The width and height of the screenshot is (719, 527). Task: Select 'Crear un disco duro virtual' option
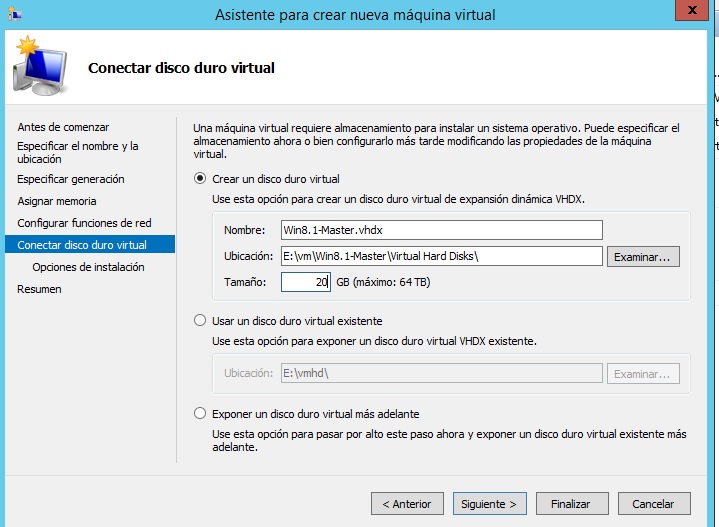(x=200, y=179)
